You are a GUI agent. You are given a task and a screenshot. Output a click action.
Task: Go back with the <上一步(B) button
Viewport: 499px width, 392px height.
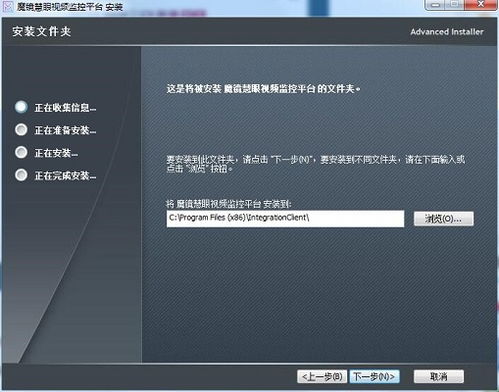click(322, 377)
